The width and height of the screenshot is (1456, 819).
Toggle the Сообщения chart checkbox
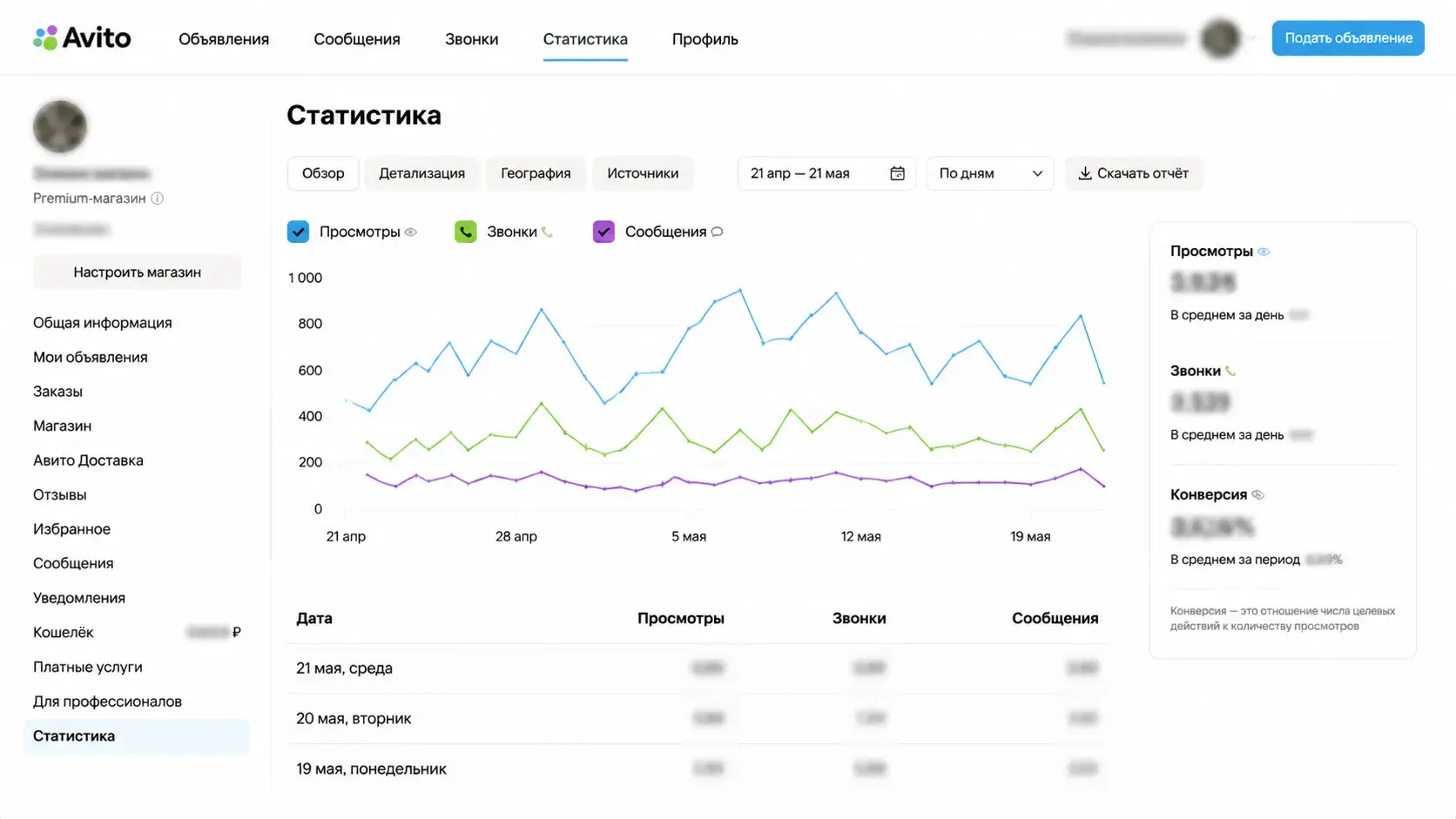(x=603, y=232)
